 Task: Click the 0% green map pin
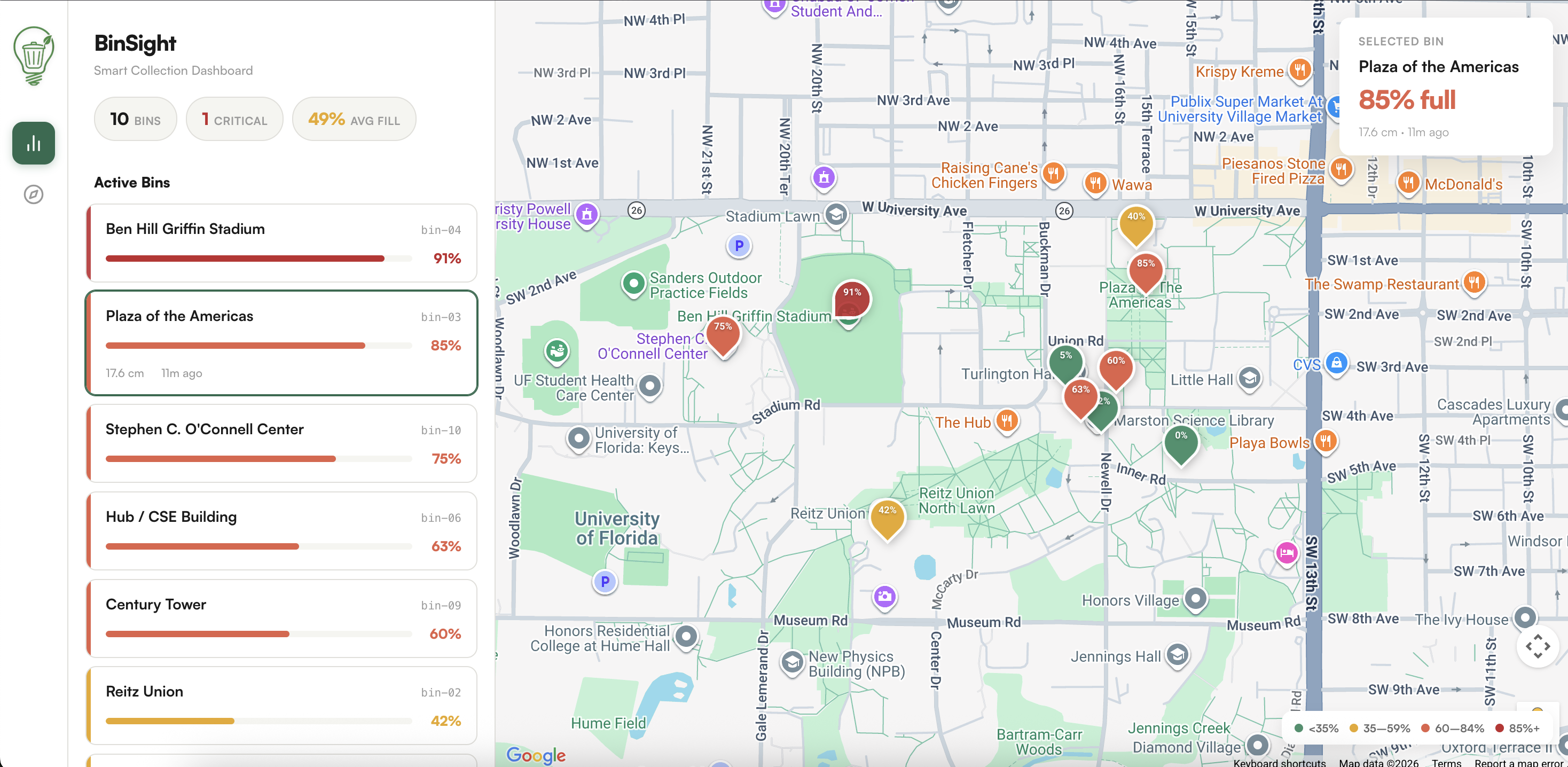(x=1180, y=441)
